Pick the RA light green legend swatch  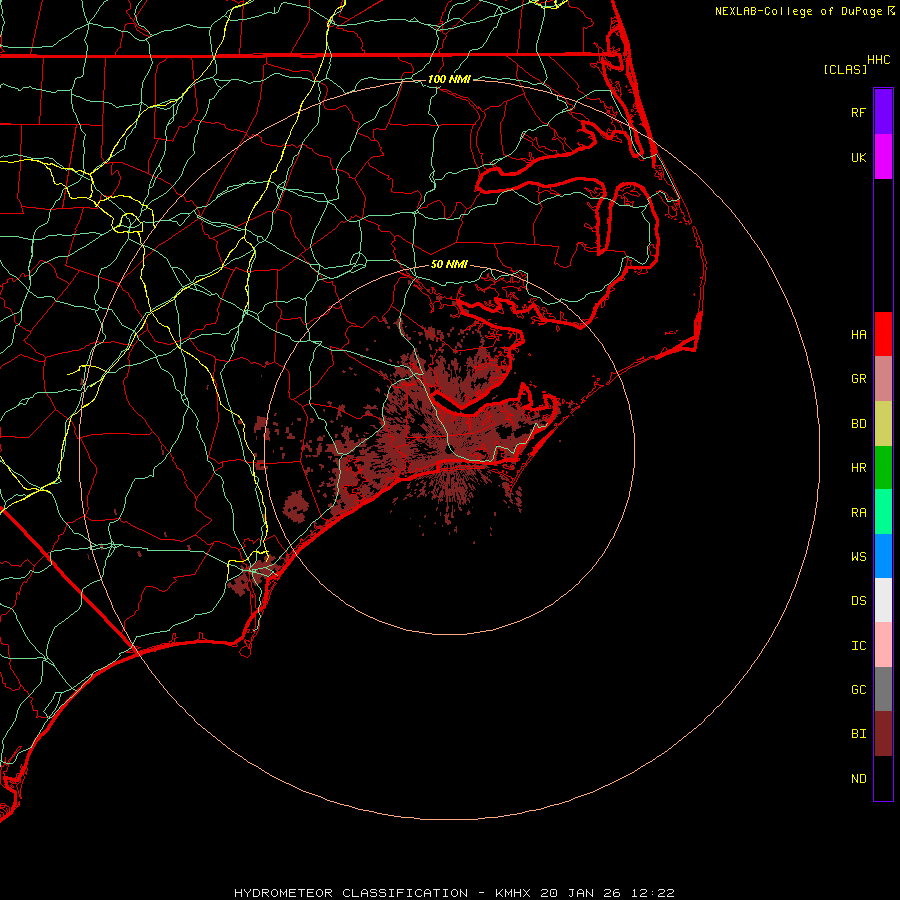tap(883, 512)
